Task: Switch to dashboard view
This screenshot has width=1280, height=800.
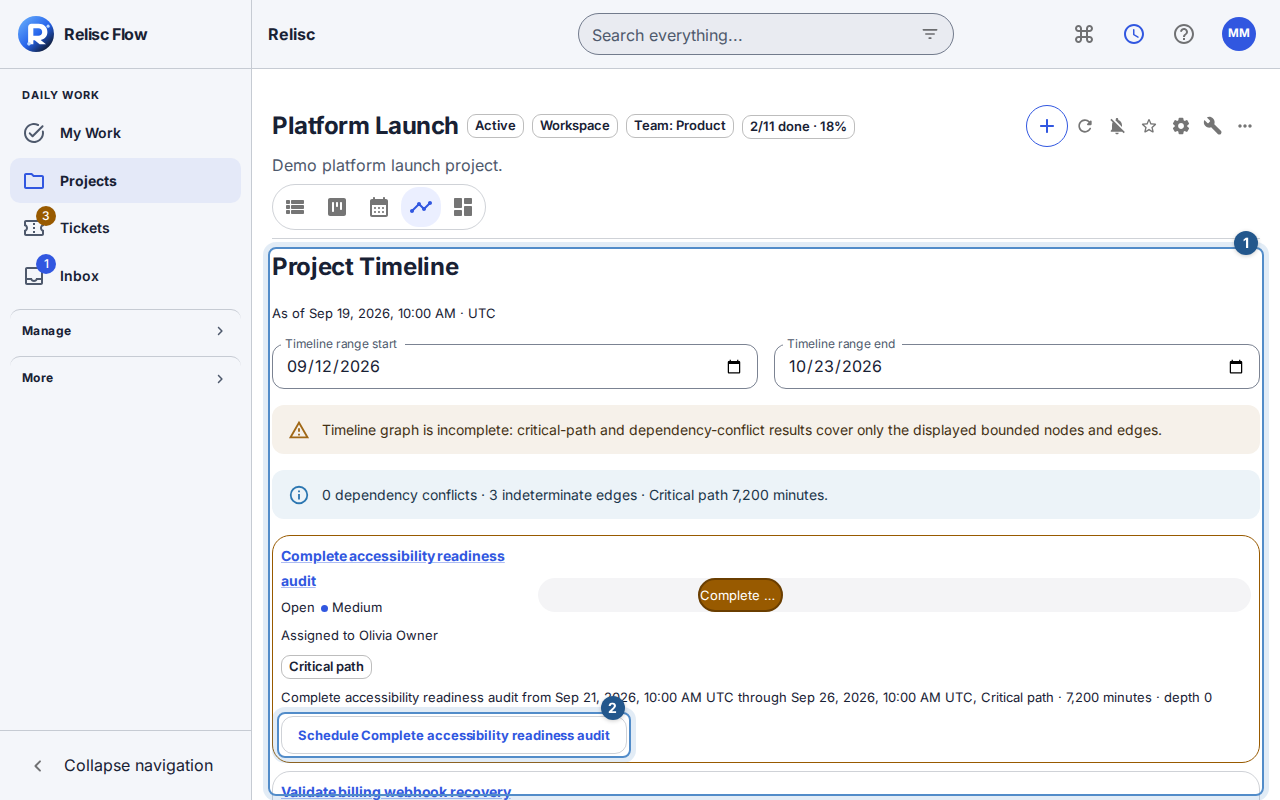Action: 463,207
